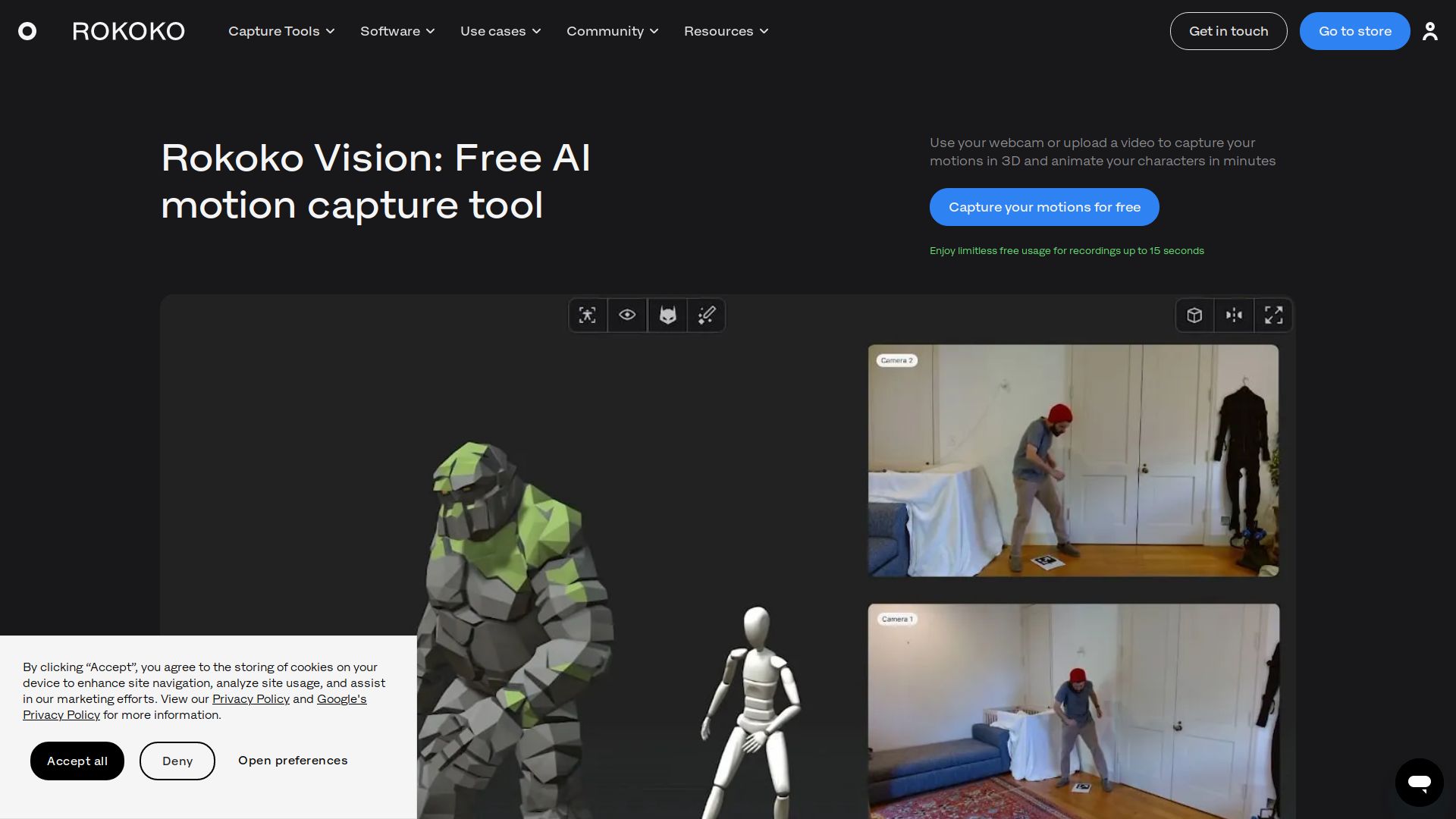Open the user account profile icon
Image resolution: width=1456 pixels, height=819 pixels.
click(1429, 31)
